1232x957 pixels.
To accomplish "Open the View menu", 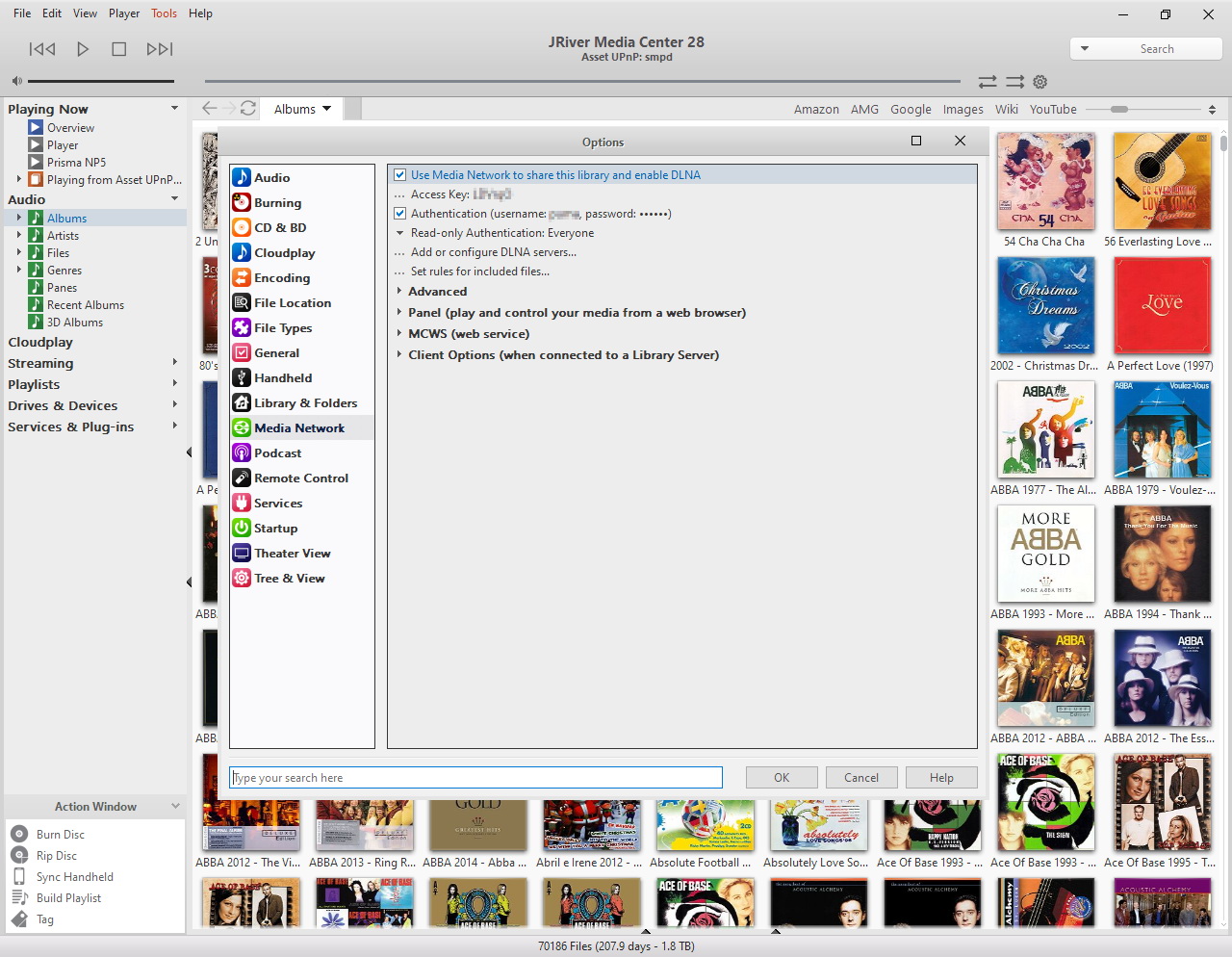I will (x=85, y=13).
